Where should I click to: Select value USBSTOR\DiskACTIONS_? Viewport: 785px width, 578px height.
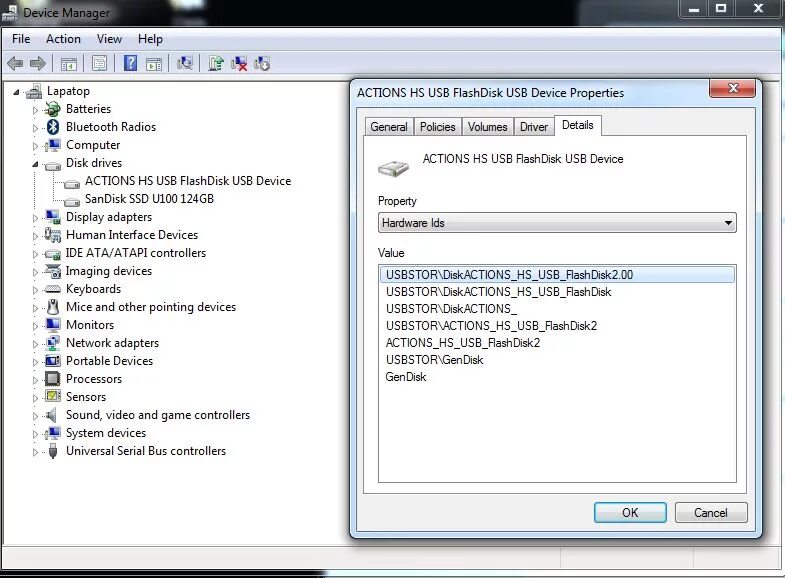452,309
